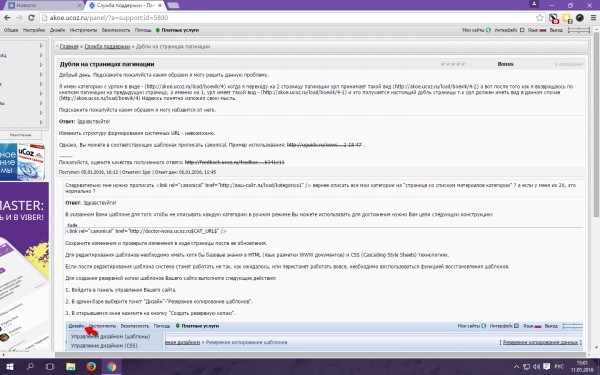Open the Помощь menu in the top bar

tap(143, 30)
